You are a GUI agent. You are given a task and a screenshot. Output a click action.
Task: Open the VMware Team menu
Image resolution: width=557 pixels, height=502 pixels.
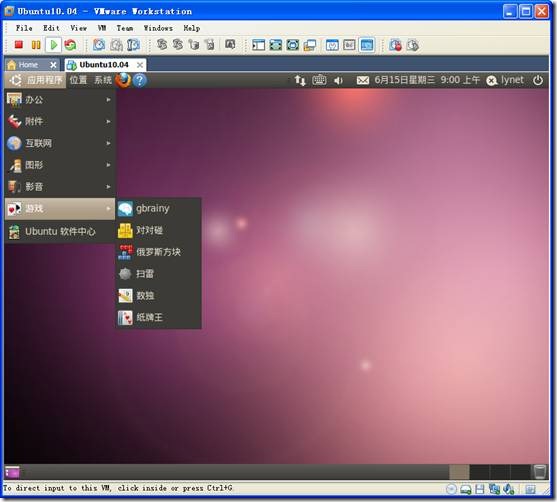125,28
